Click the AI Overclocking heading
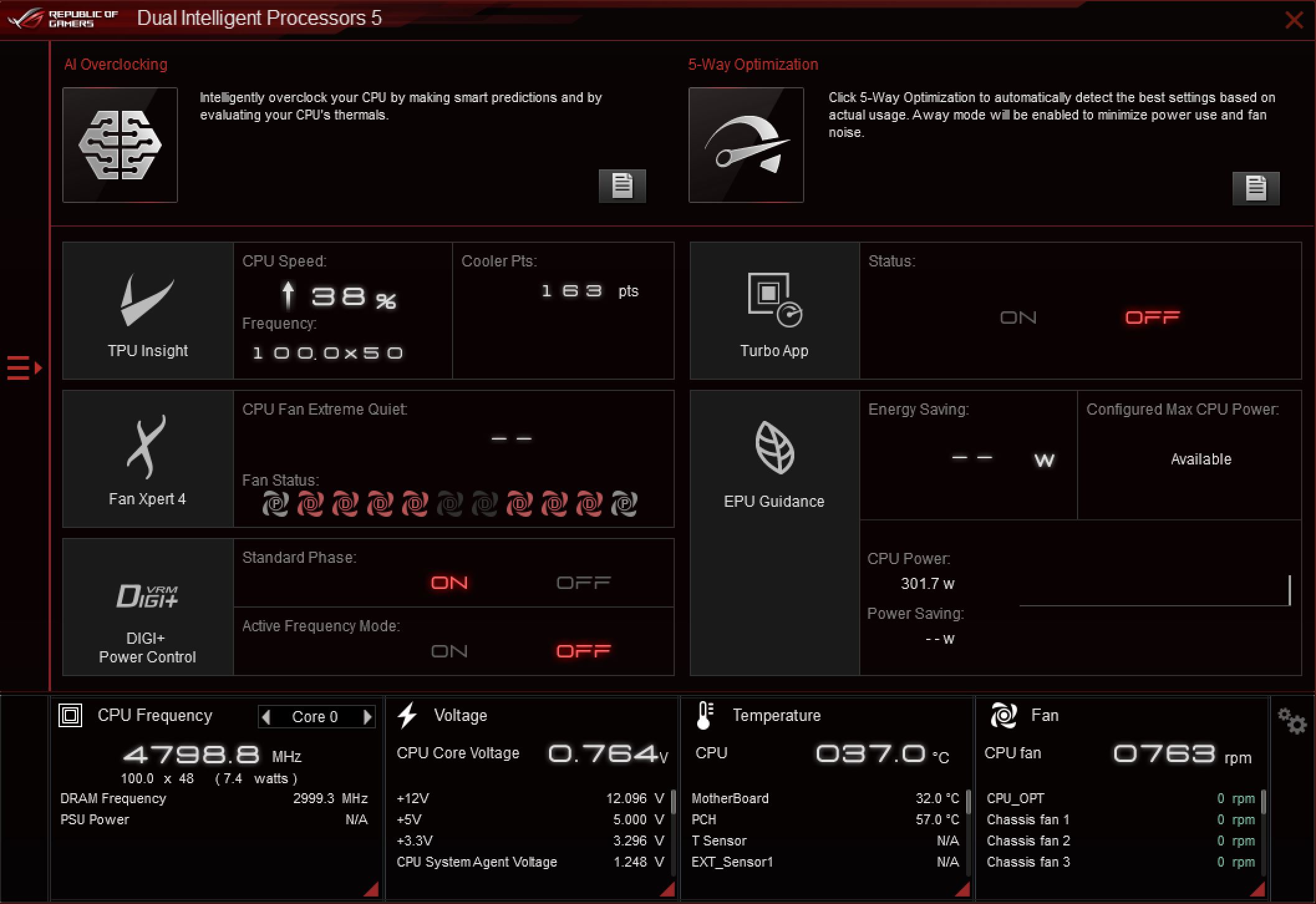 [116, 64]
